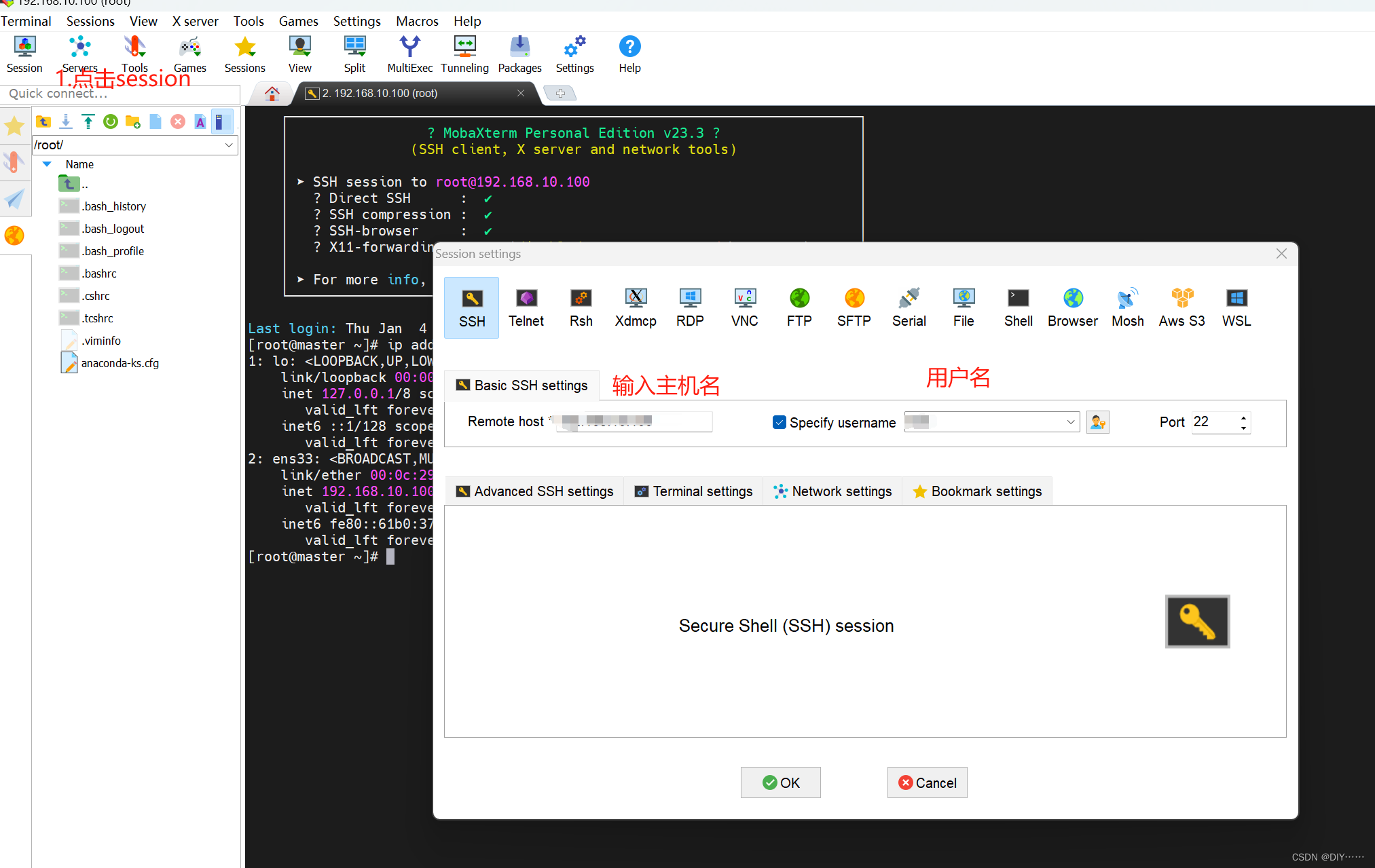Open the /root/ path dropdown
Image resolution: width=1375 pixels, height=868 pixels.
(229, 145)
